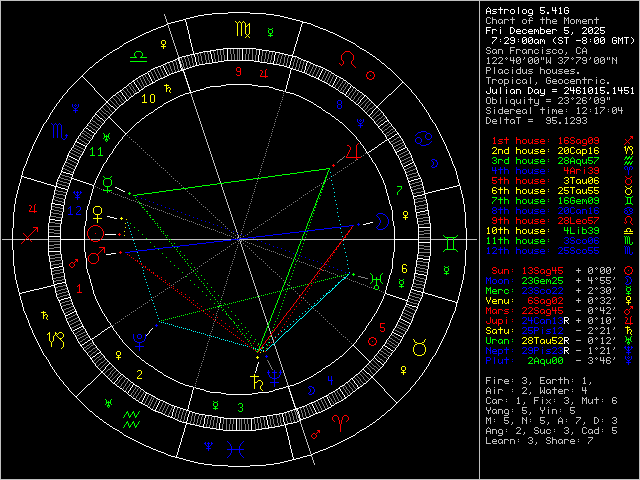This screenshot has width=640, height=480.
Task: Select the large blue Pluto glyph inside the wheel
Action: pos(140,342)
